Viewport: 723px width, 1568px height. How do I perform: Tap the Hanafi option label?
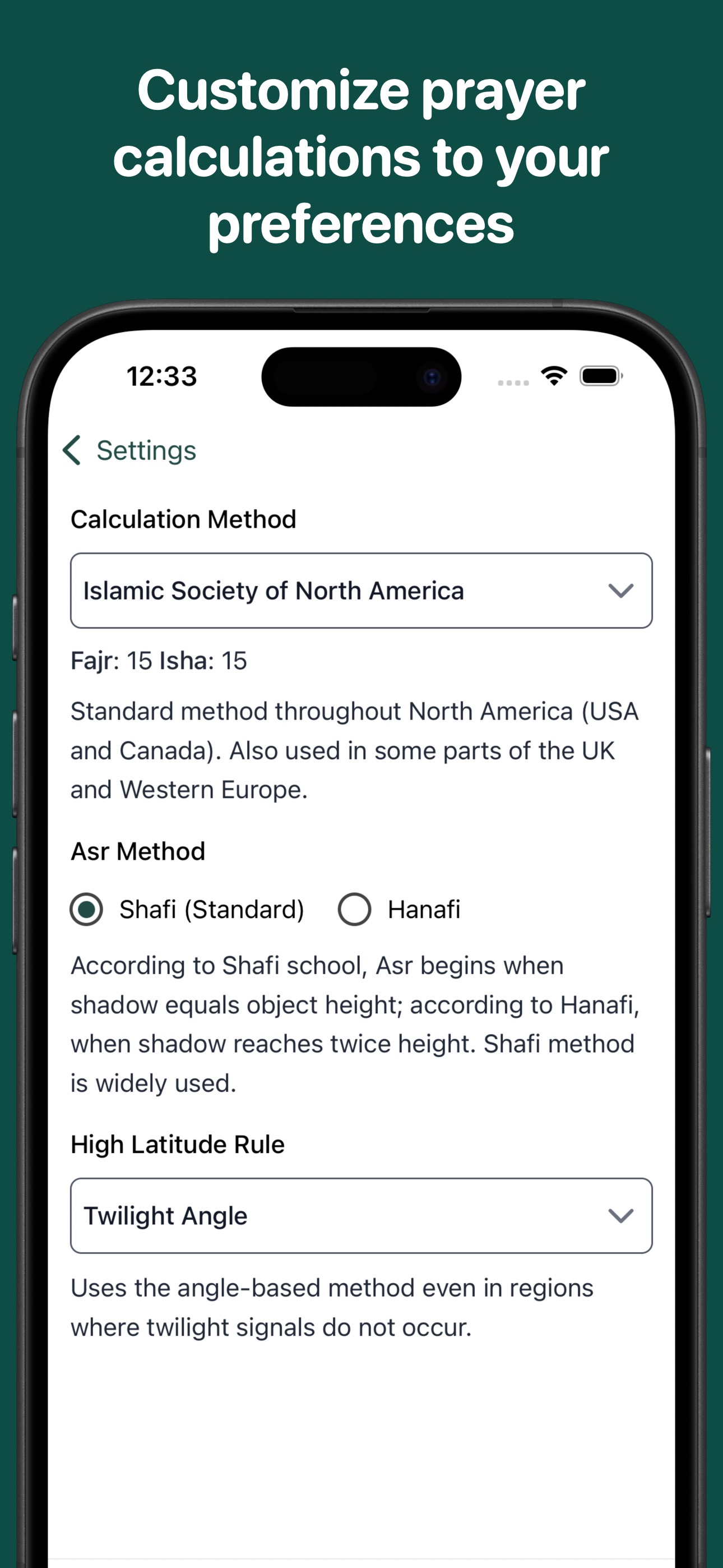click(424, 910)
